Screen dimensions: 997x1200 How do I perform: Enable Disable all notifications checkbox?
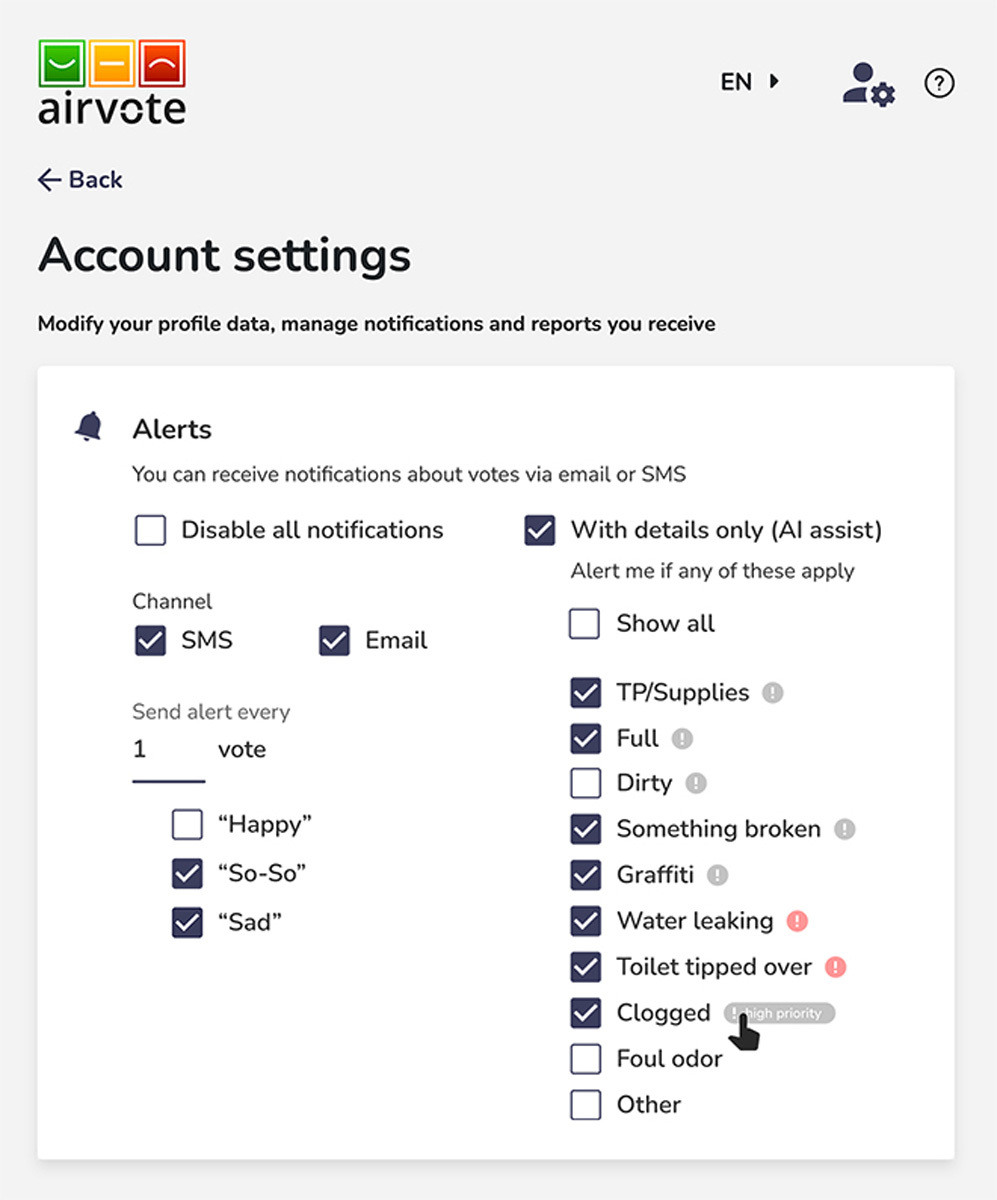pyautogui.click(x=150, y=531)
